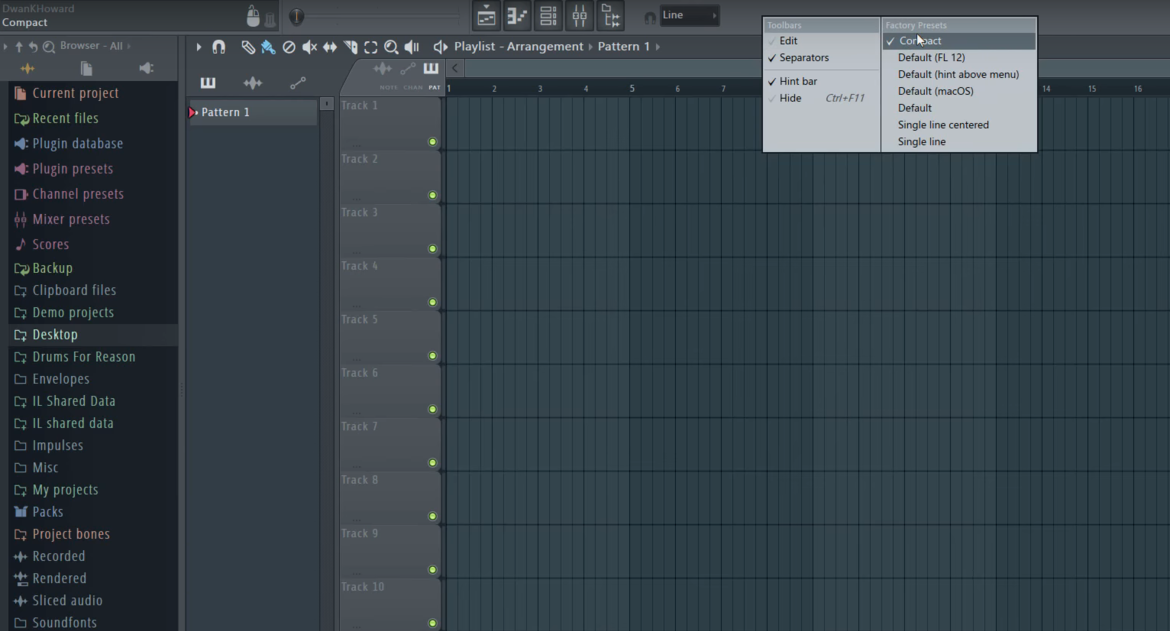
Task: Mute Track 3 green switch
Action: 432,248
